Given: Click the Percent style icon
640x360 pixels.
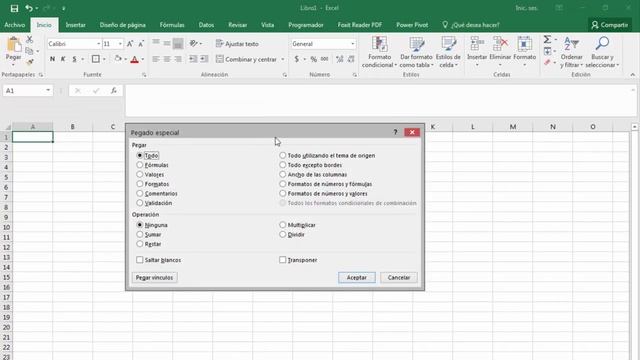Looking at the screenshot, I should click(313, 59).
